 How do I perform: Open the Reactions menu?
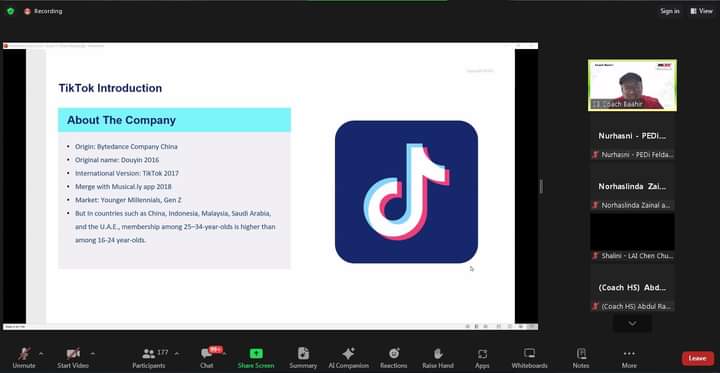394,358
